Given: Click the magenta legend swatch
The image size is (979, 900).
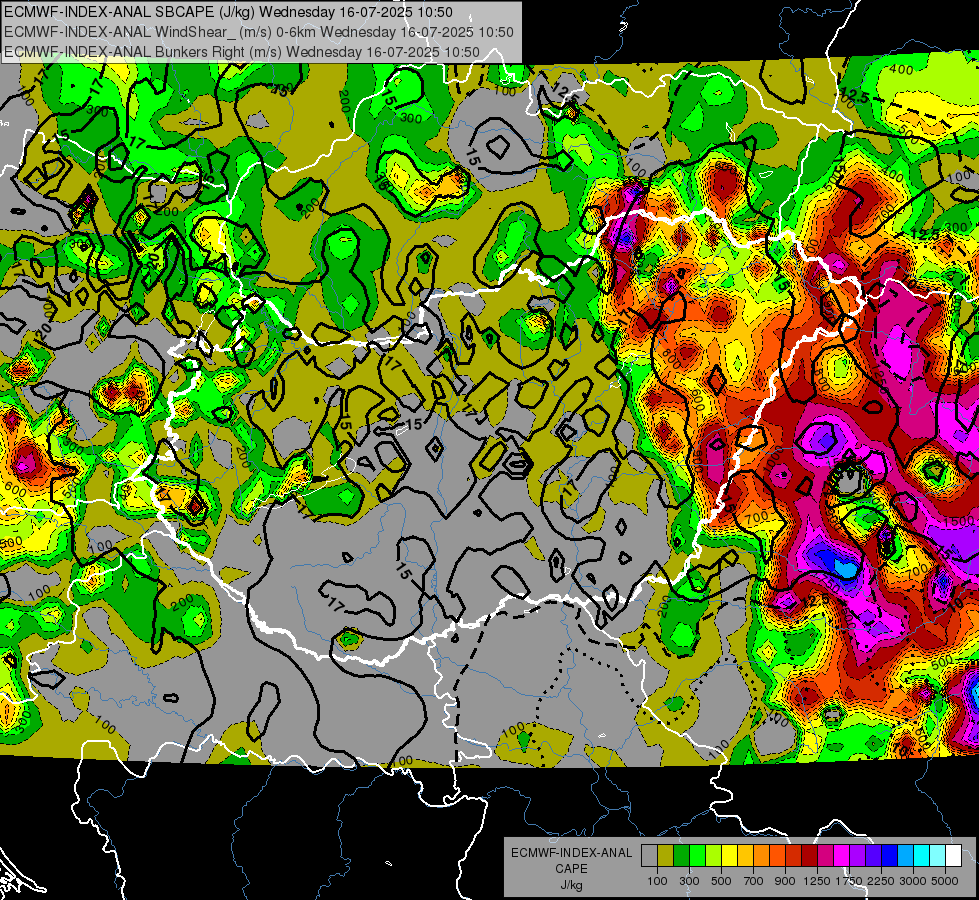Looking at the screenshot, I should [842, 856].
